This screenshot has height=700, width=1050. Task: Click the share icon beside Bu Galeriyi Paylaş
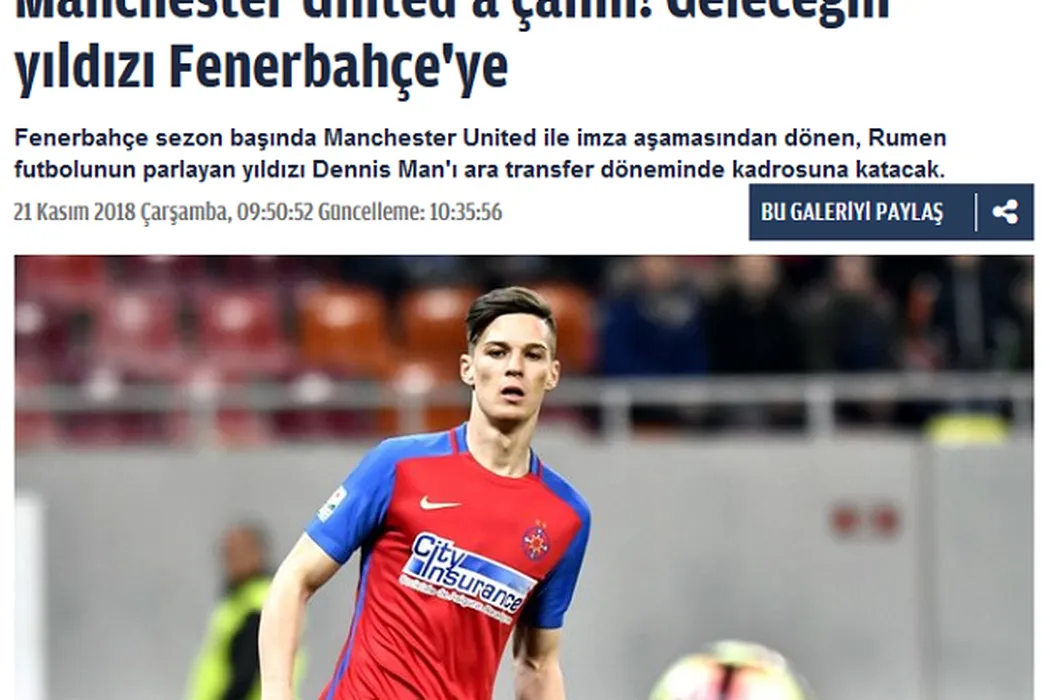pyautogui.click(x=1004, y=212)
